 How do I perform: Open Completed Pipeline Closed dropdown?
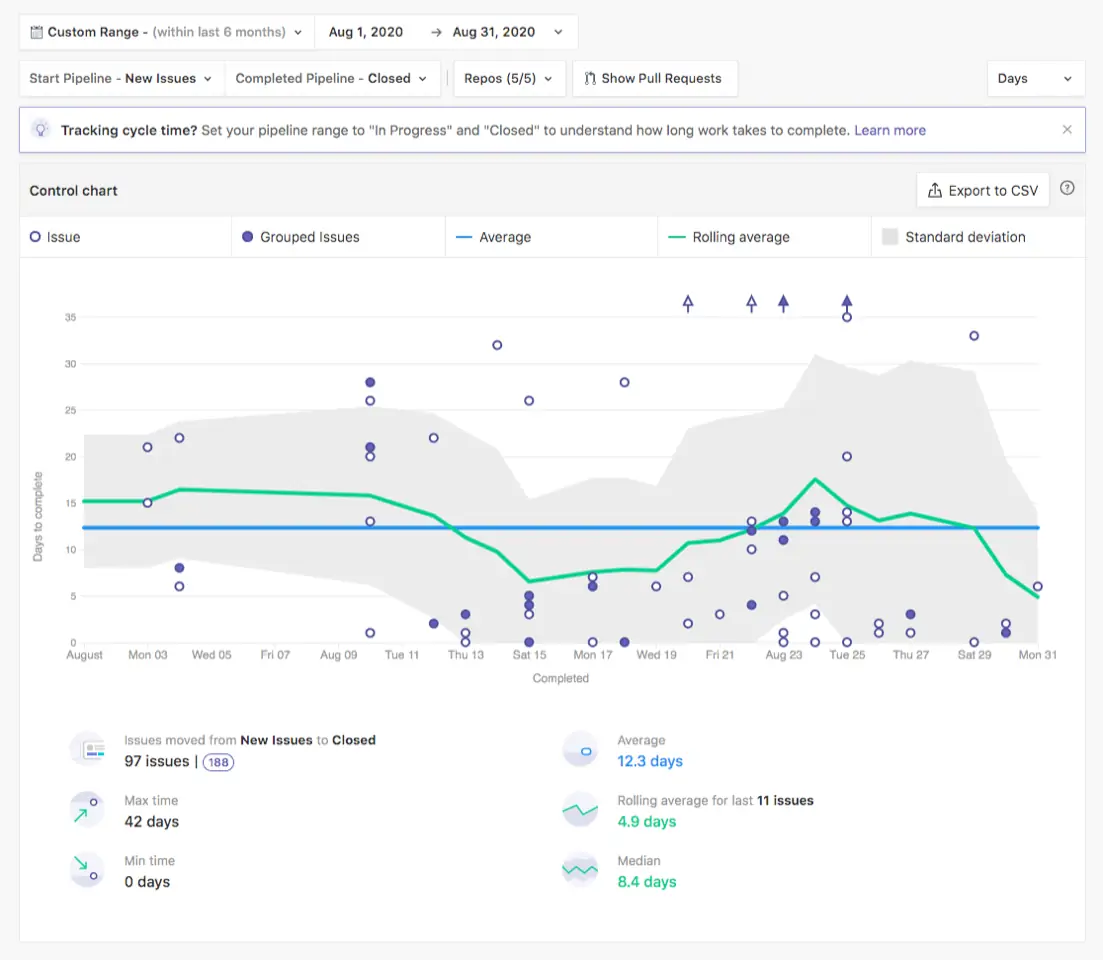331,78
